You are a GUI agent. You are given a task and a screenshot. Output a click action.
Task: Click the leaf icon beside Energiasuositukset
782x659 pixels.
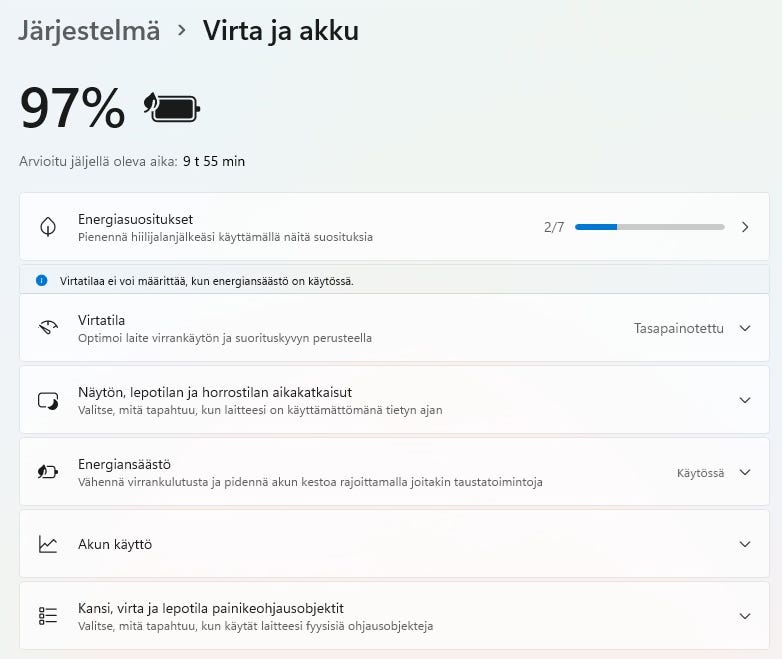48,227
